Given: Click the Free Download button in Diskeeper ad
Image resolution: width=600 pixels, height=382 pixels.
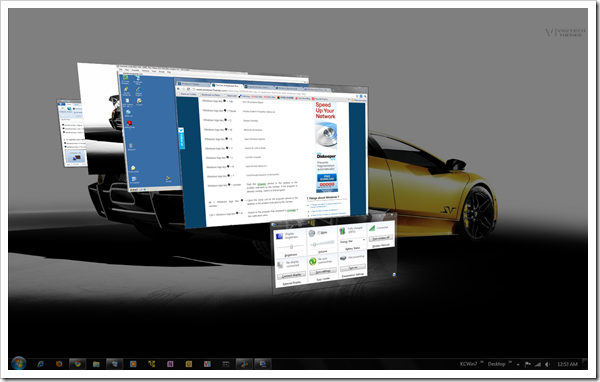Looking at the screenshot, I should coord(327,178).
